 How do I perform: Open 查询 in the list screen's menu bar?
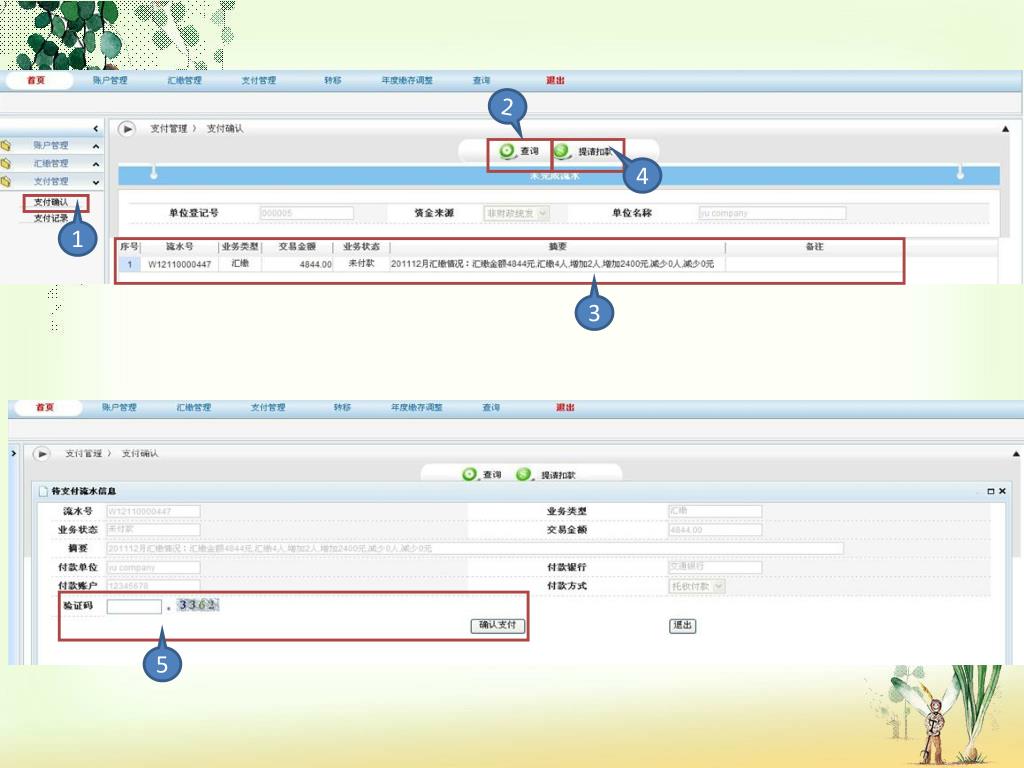point(481,80)
